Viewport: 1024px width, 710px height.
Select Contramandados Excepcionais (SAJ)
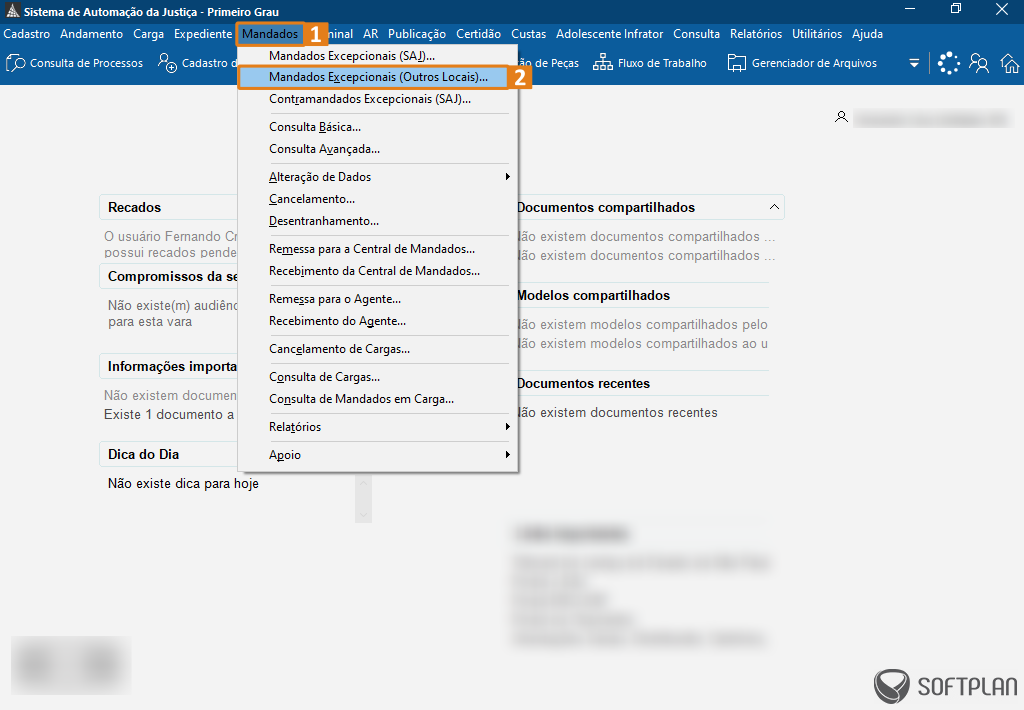coord(379,99)
